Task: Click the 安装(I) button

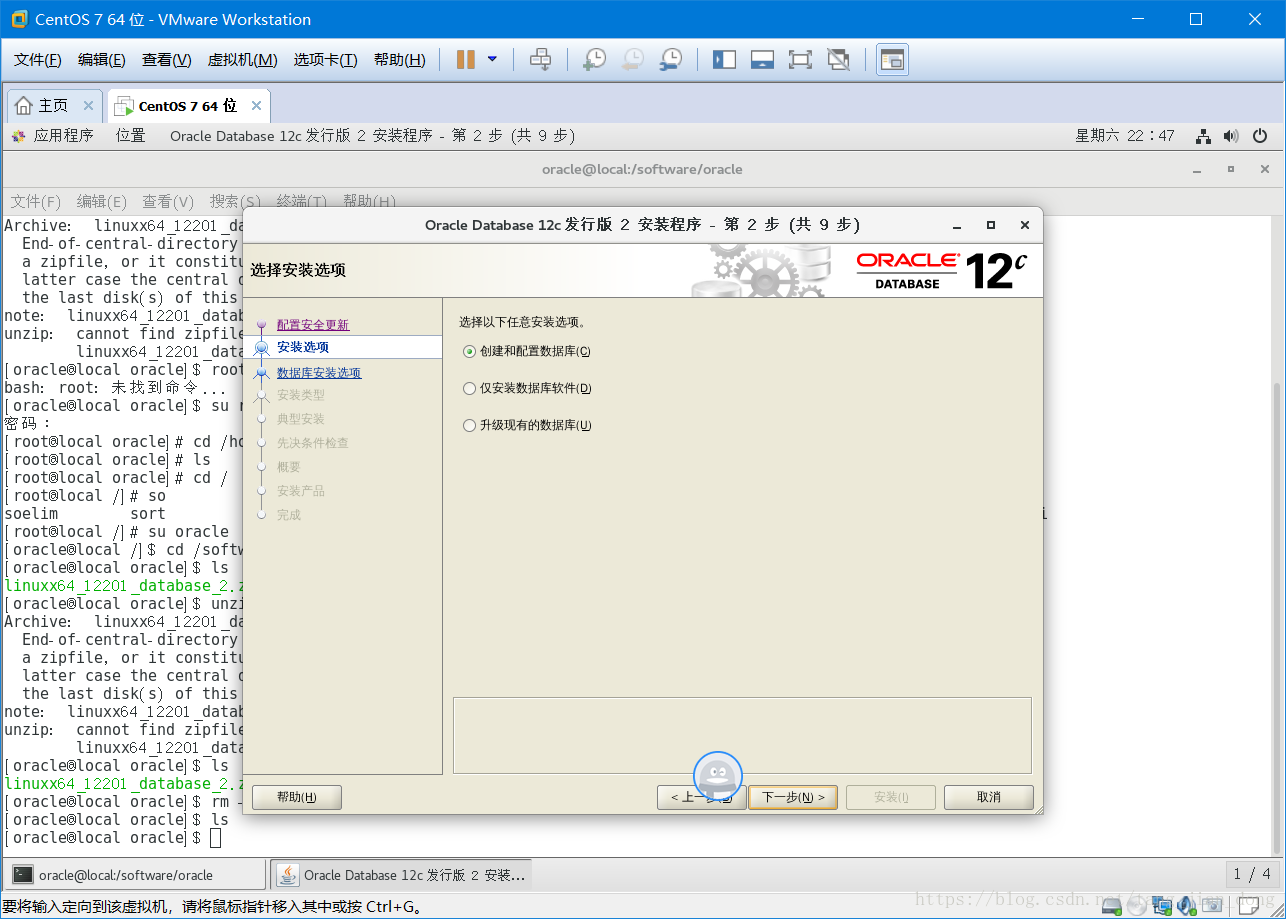Action: (x=891, y=797)
